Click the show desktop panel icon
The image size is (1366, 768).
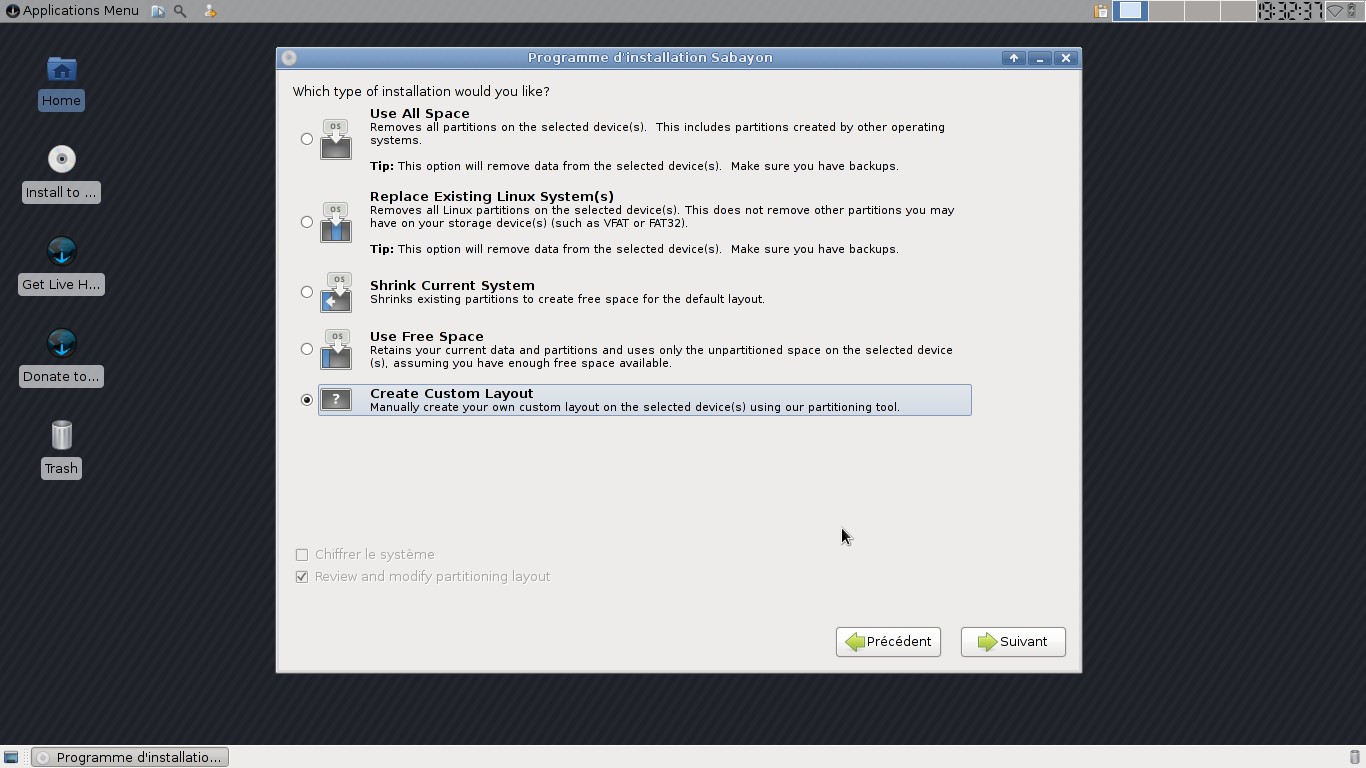click(x=158, y=11)
